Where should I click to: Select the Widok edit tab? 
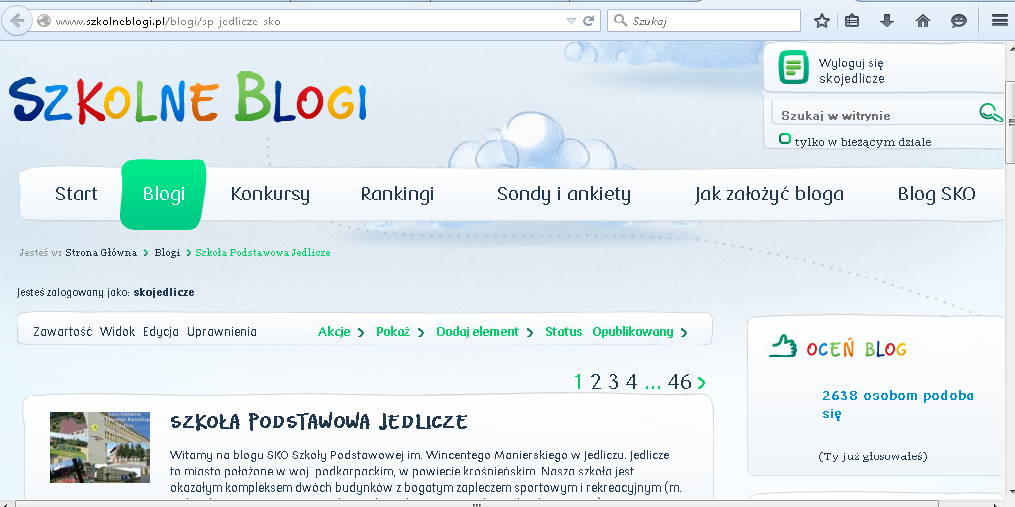pyautogui.click(x=117, y=332)
